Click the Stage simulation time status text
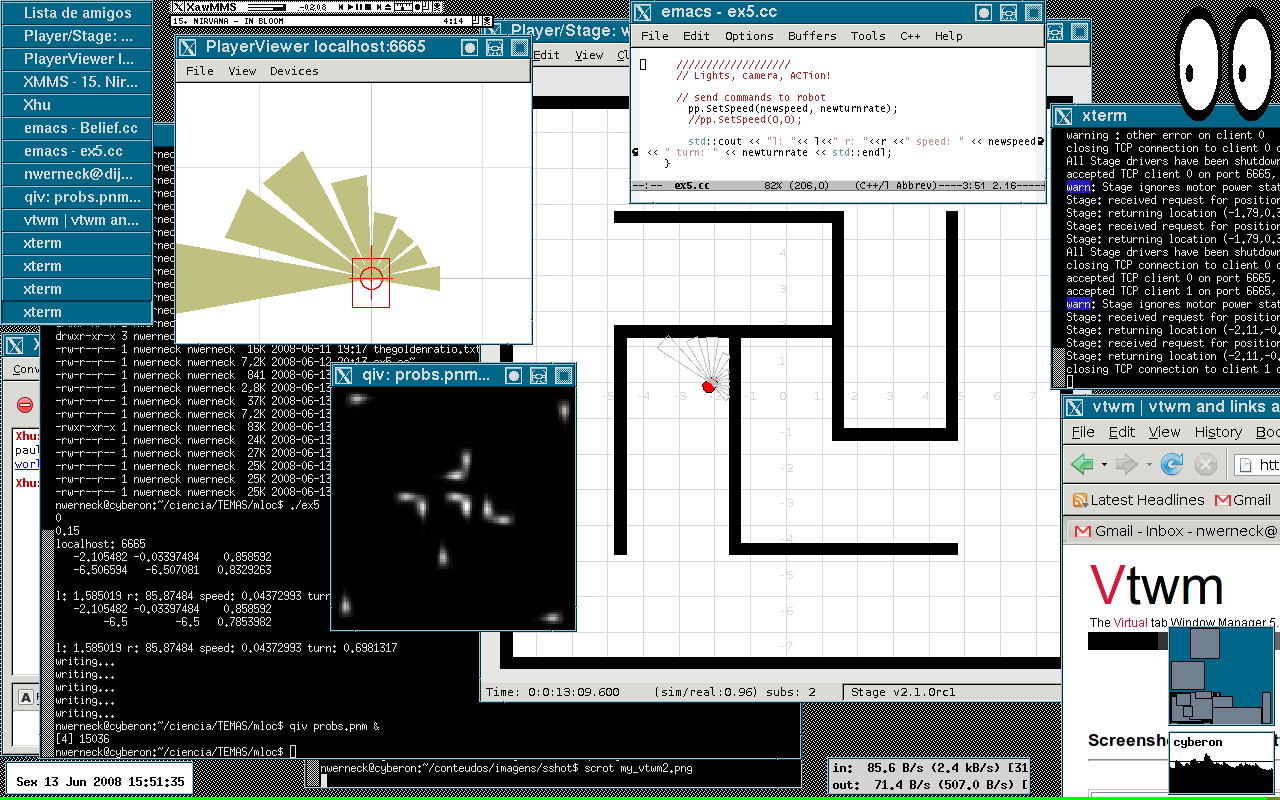Image resolution: width=1280 pixels, height=800 pixels. [553, 692]
